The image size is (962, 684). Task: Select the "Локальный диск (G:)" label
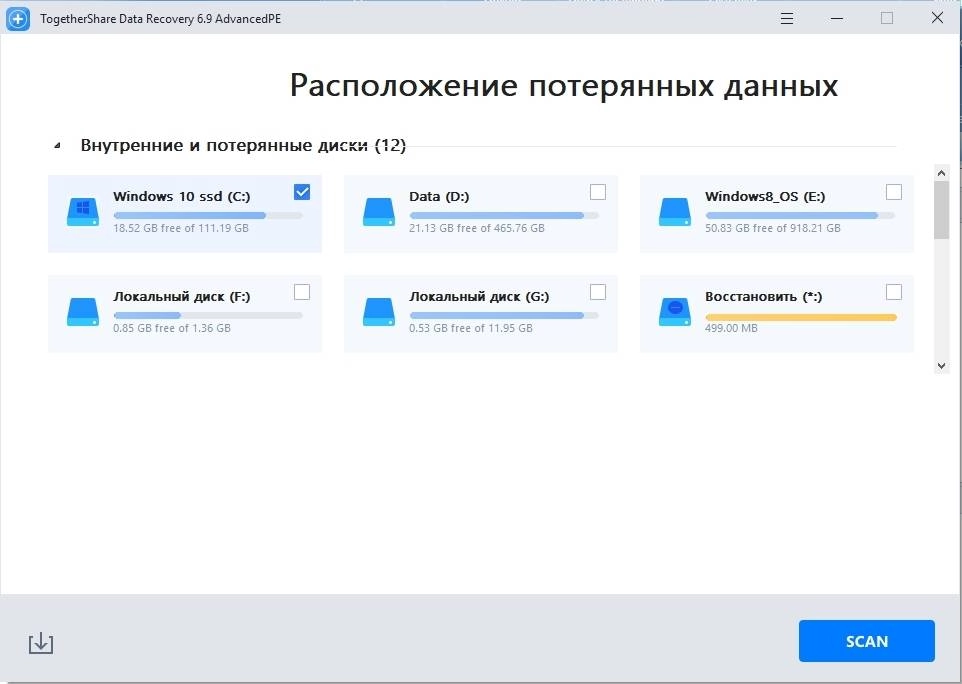coord(479,296)
